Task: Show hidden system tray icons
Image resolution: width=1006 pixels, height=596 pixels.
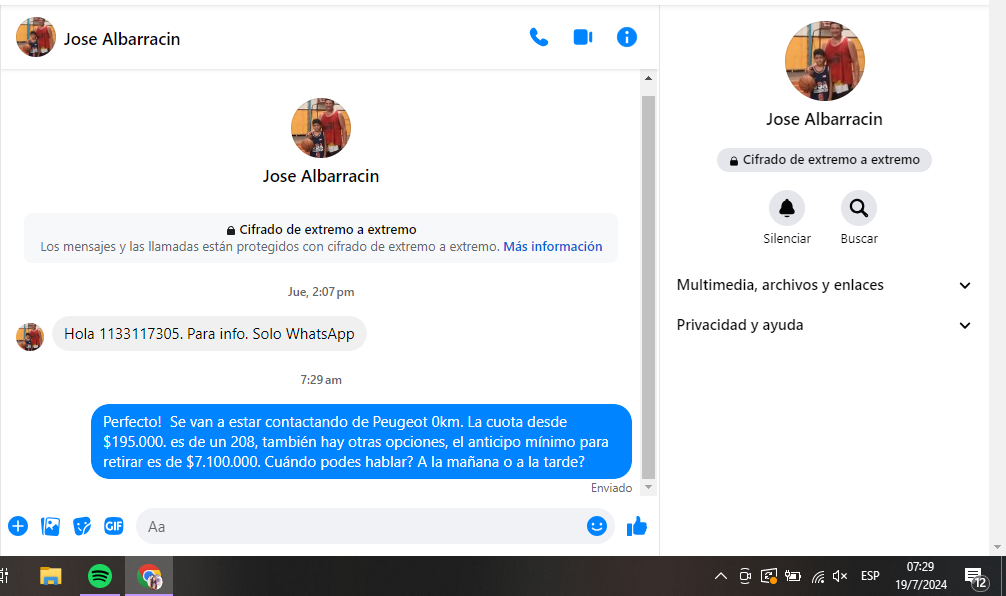Action: [x=720, y=576]
